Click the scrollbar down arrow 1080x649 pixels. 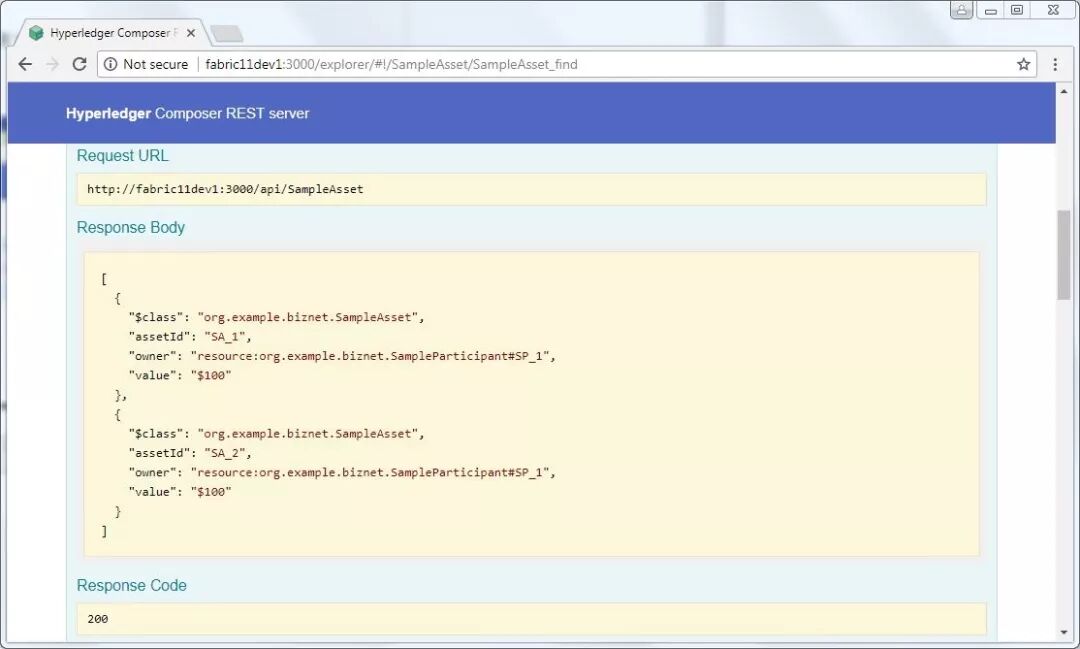(1063, 632)
